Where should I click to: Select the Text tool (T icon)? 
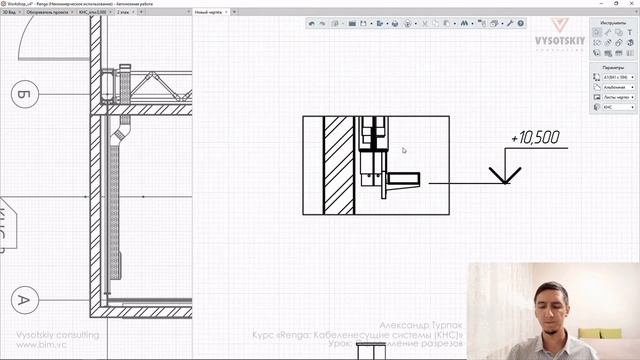point(630,32)
